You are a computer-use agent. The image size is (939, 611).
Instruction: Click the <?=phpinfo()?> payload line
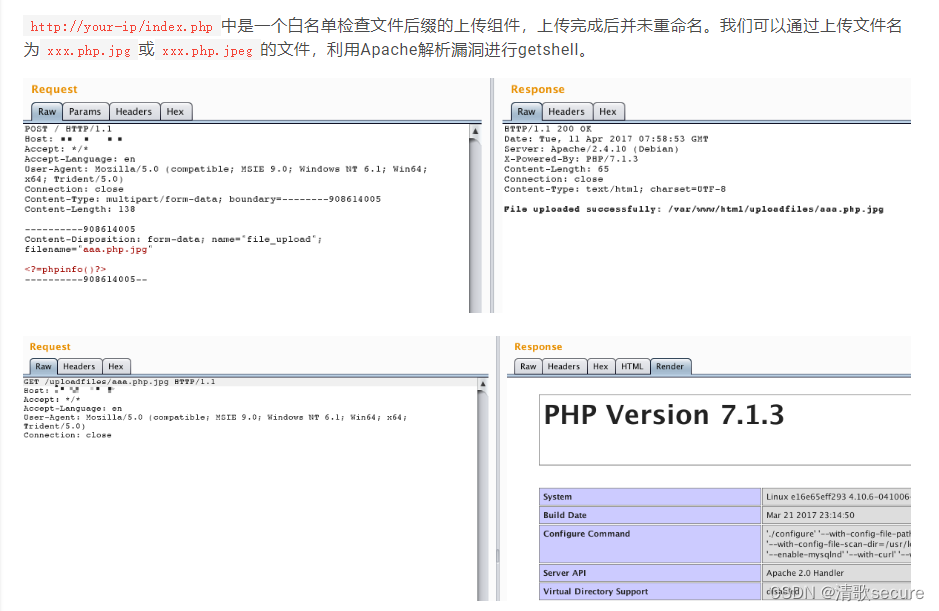65,269
